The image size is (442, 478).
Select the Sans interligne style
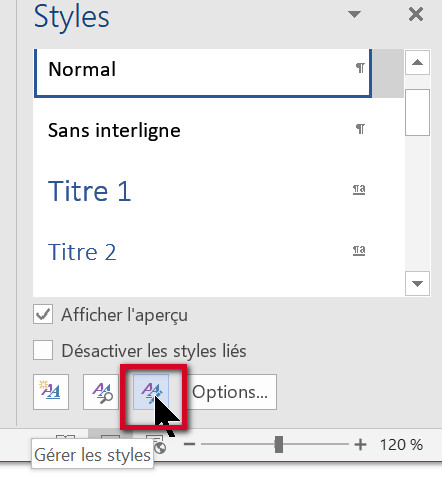tap(203, 130)
